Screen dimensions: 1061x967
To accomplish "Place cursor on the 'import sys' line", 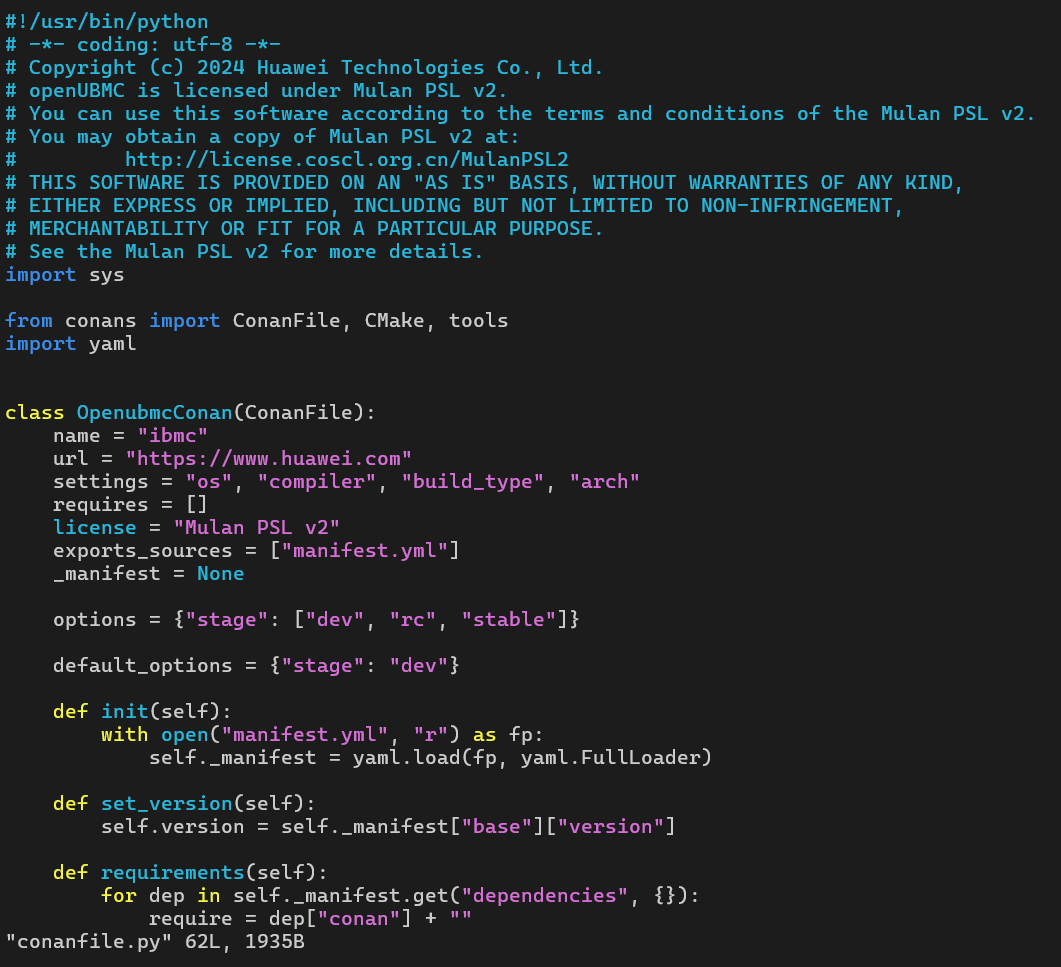I will [x=65, y=274].
